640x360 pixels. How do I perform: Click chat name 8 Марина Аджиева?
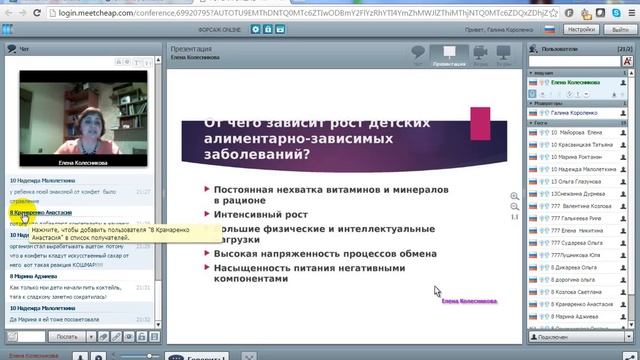click(33, 276)
